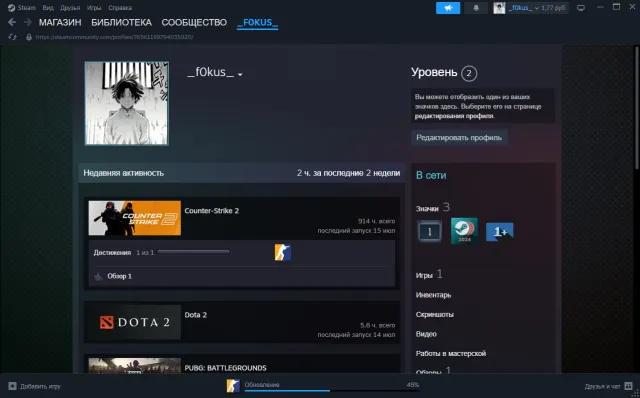Click the Редактировать профиль button

[x=459, y=138]
